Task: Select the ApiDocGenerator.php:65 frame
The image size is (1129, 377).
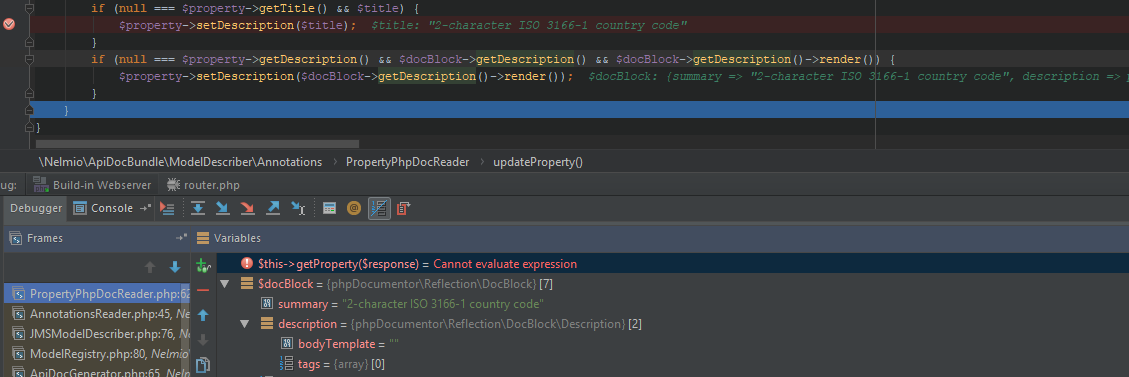Action: (x=97, y=372)
